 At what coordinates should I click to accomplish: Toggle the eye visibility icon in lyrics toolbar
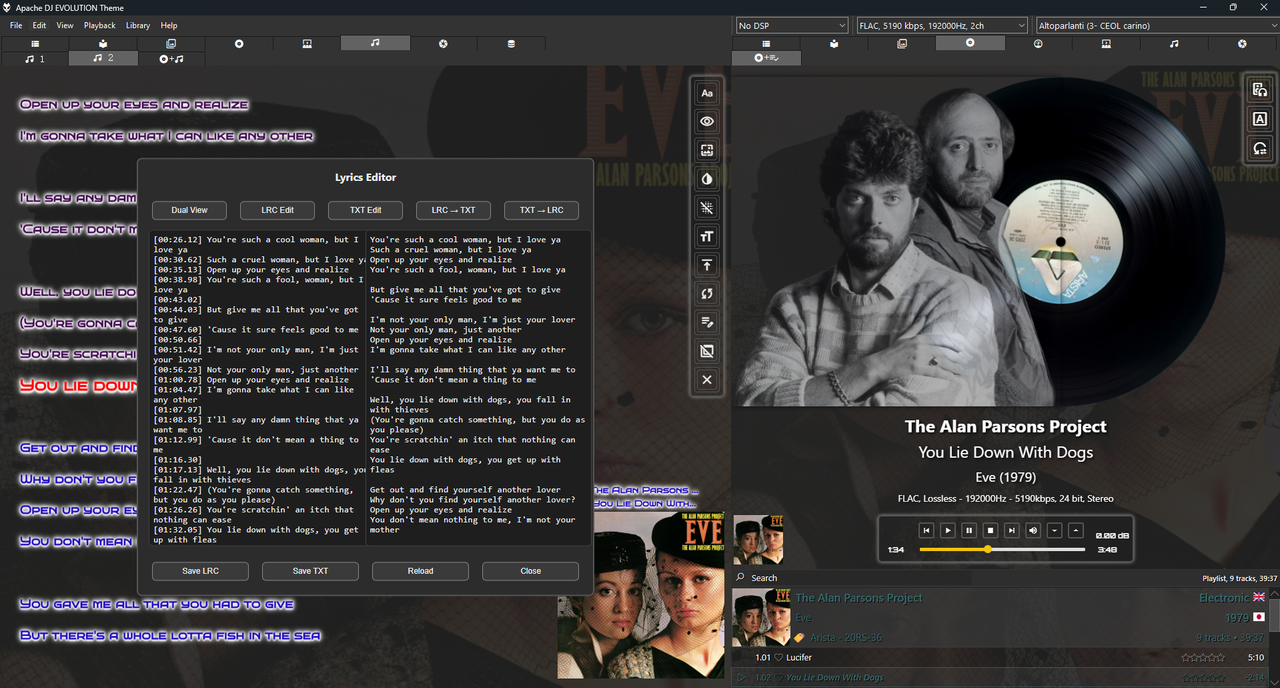(x=707, y=121)
